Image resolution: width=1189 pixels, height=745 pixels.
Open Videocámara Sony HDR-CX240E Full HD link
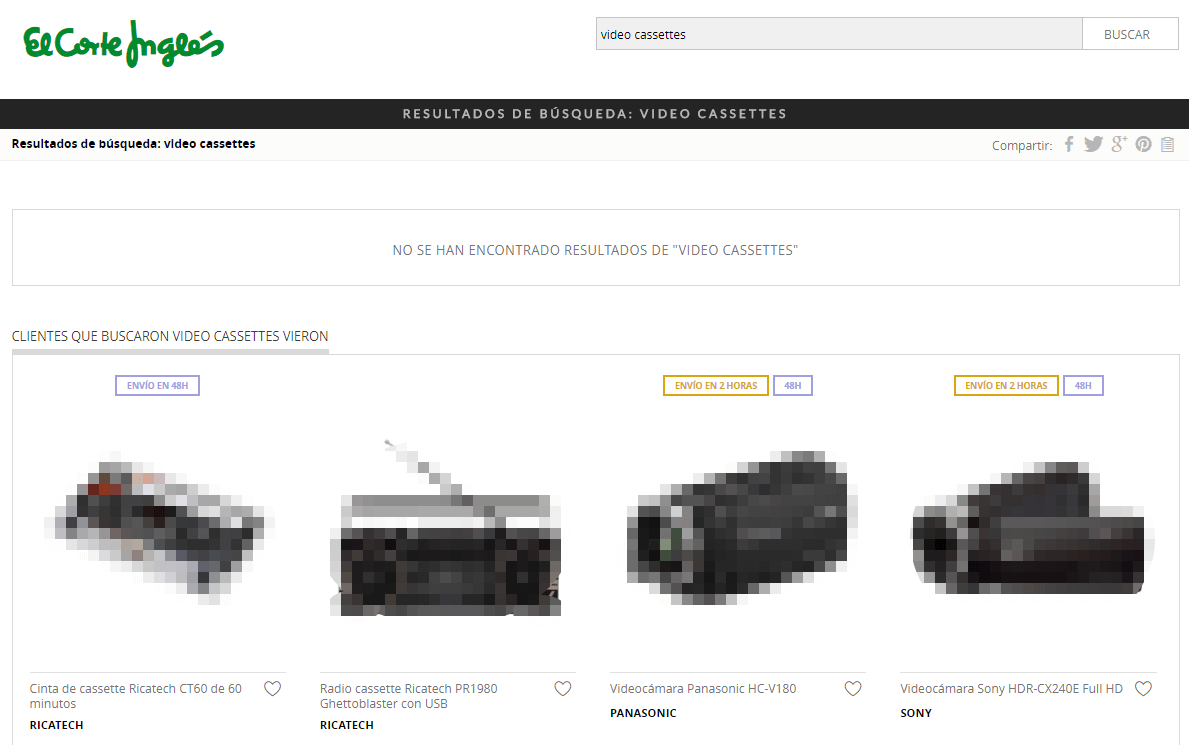pyautogui.click(x=1012, y=689)
